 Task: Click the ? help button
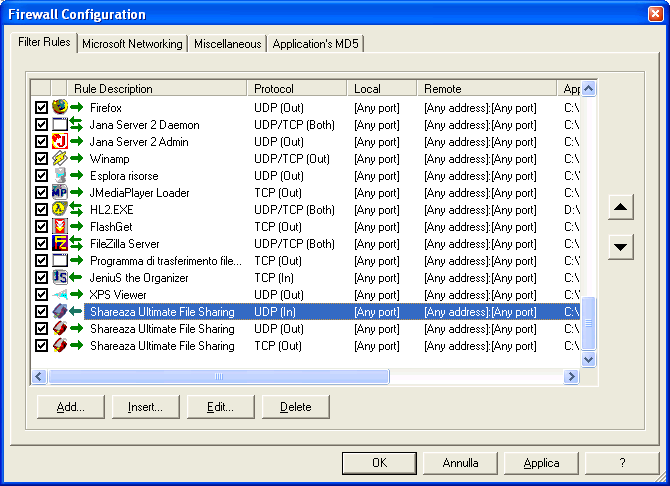(622, 463)
